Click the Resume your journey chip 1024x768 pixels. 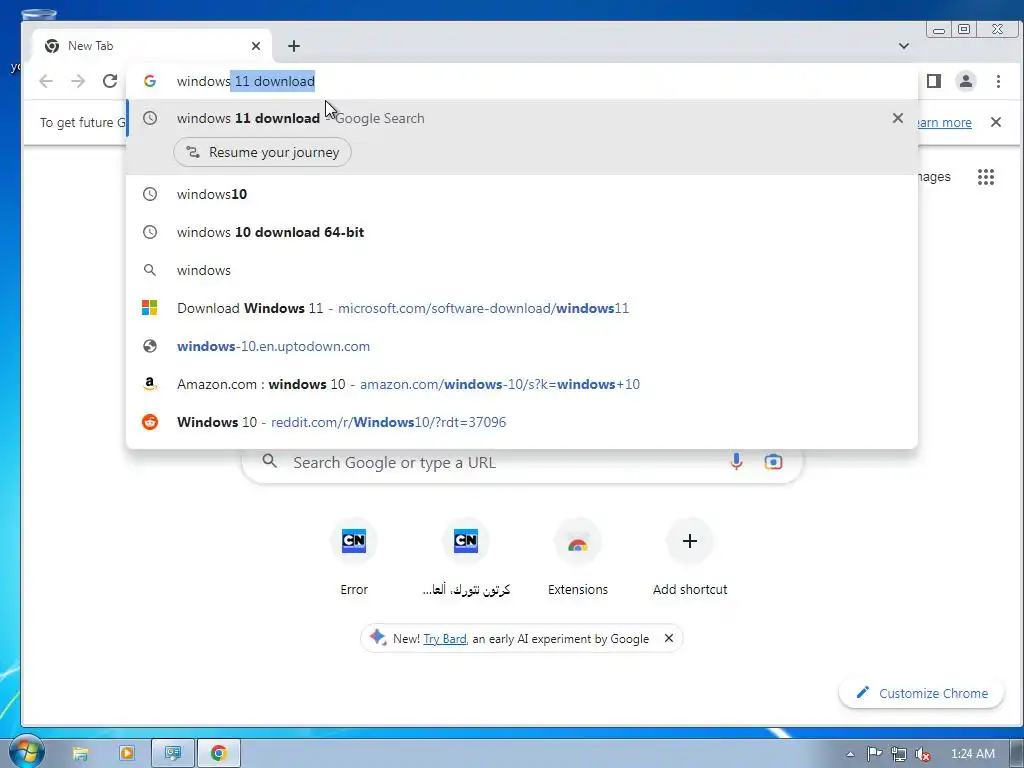pyautogui.click(x=263, y=152)
